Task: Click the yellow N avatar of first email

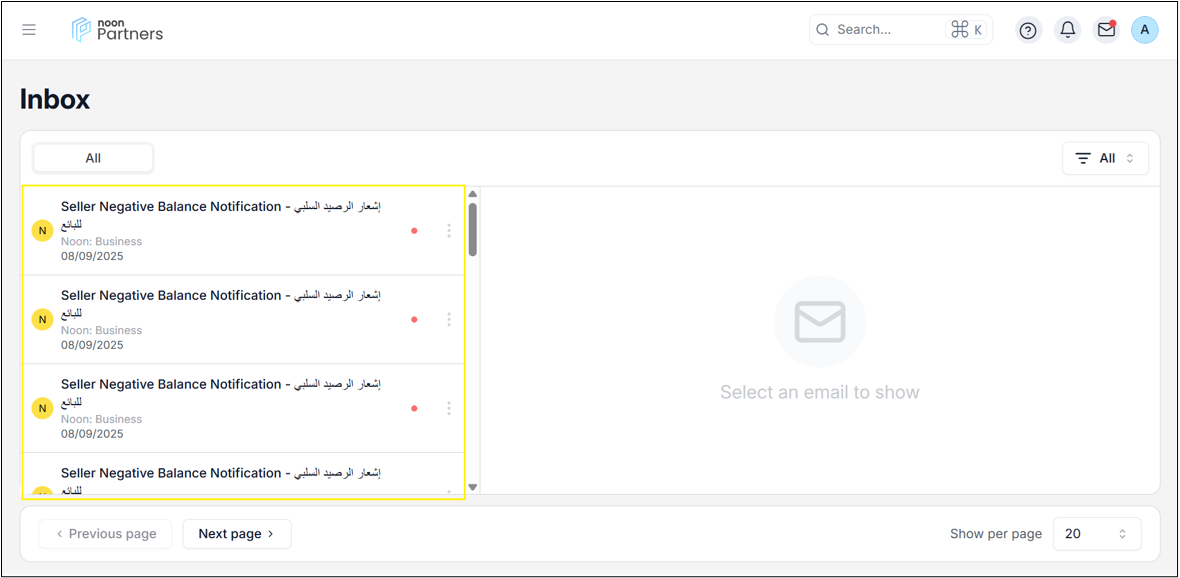Action: (42, 231)
